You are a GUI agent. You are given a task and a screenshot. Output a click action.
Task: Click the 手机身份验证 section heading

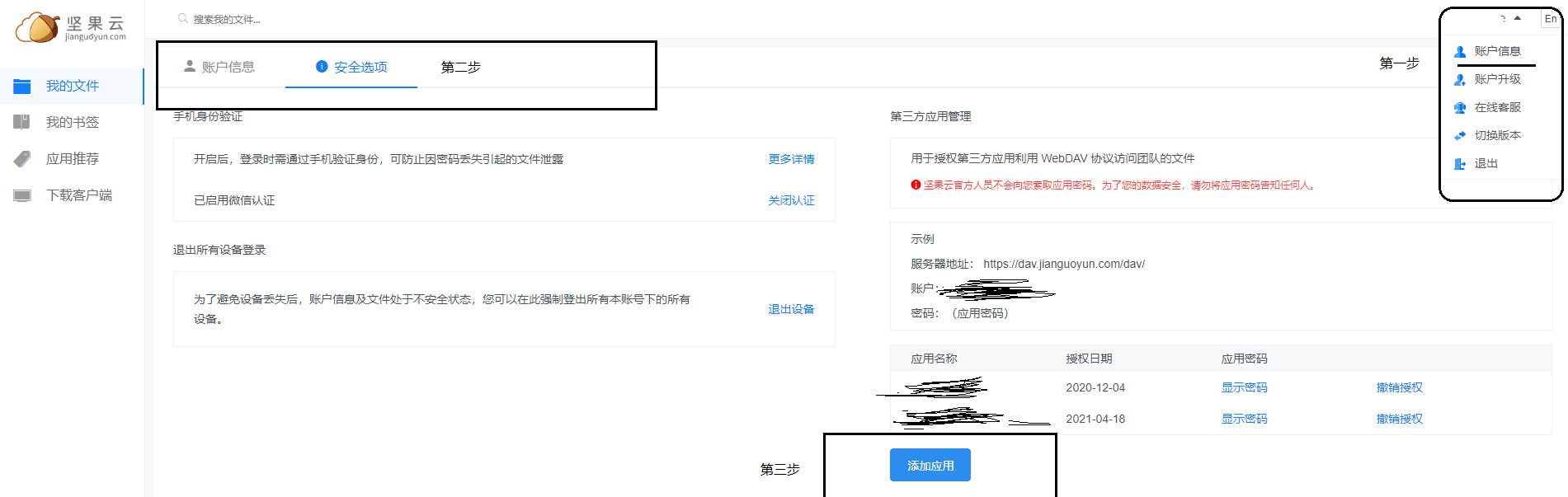tap(208, 116)
